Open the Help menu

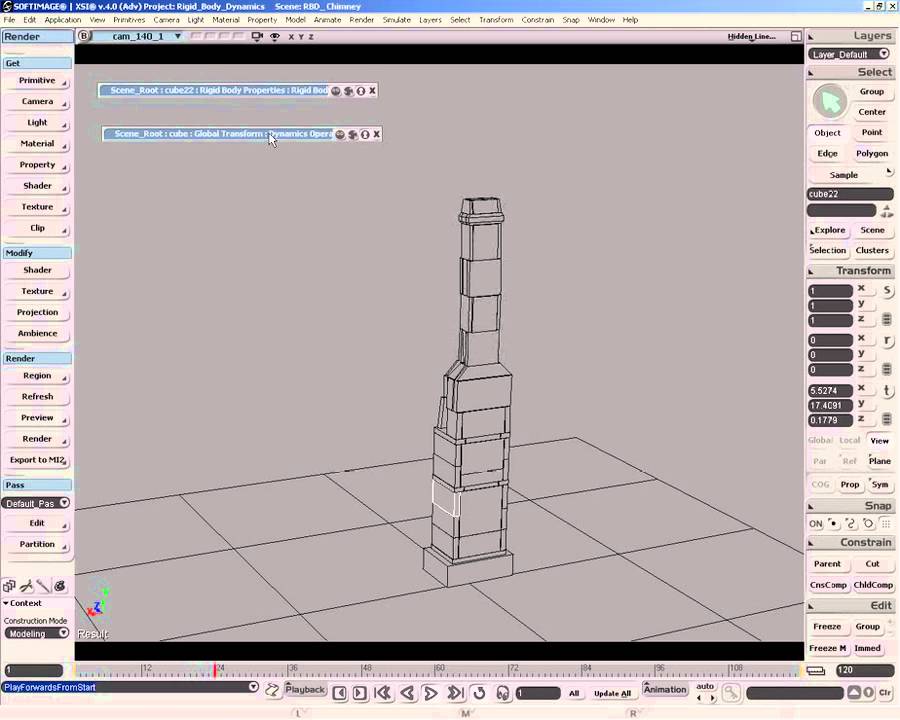tap(630, 20)
